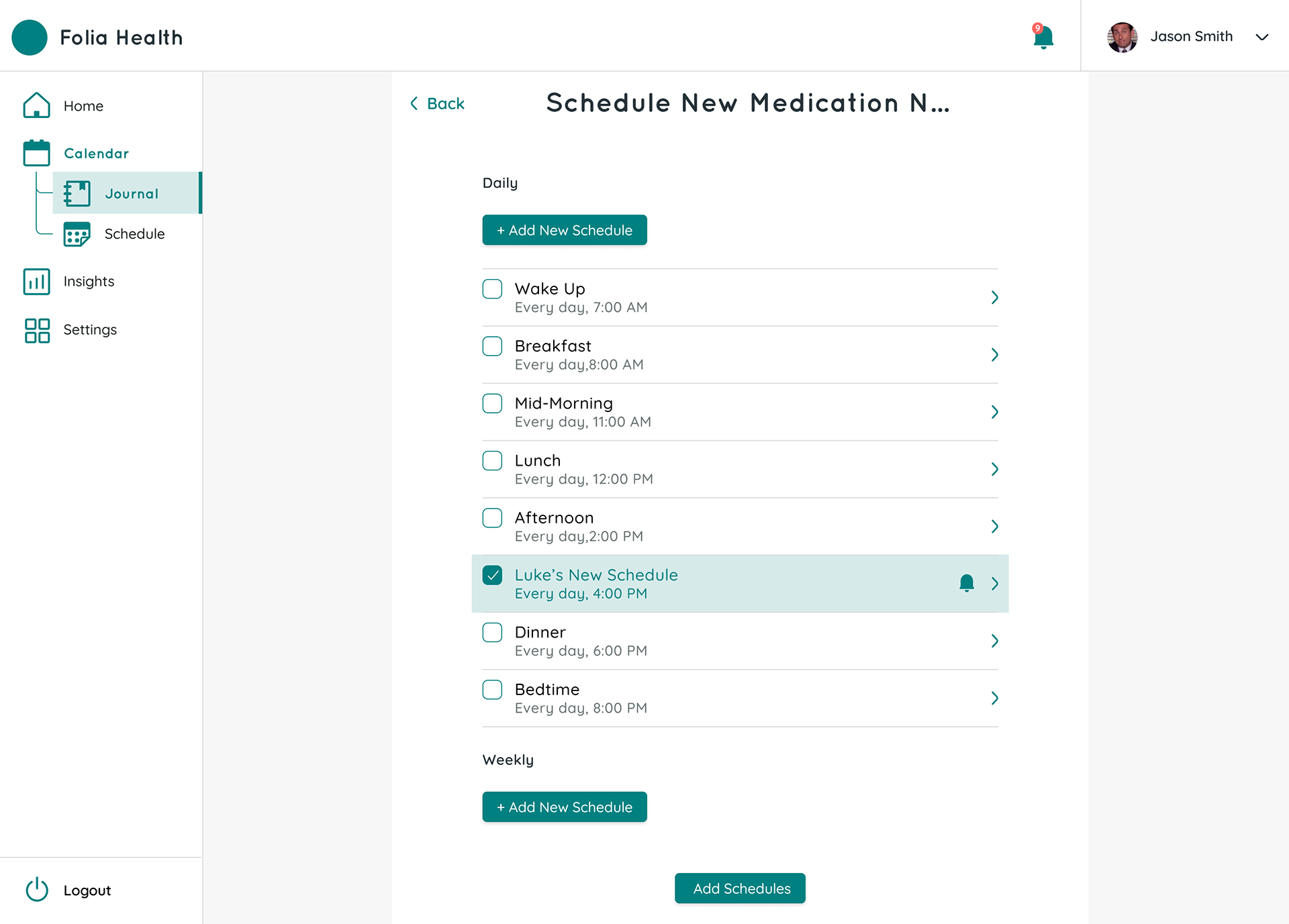Viewport: 1289px width, 924px height.
Task: Uncheck Luke's New Schedule checkbox
Action: (x=492, y=575)
